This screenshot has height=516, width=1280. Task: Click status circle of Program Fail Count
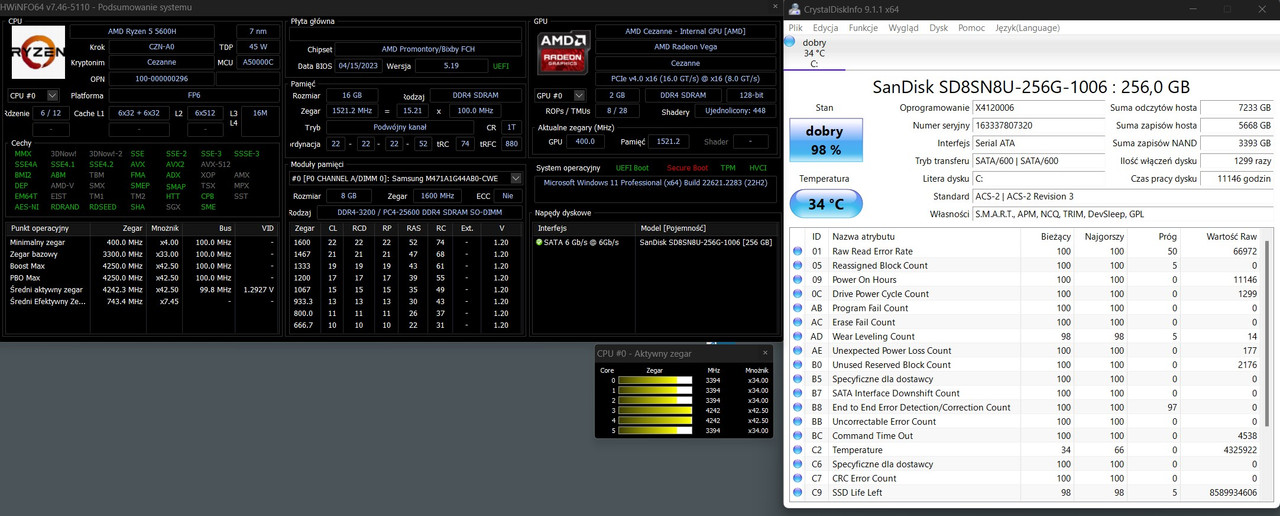point(798,308)
